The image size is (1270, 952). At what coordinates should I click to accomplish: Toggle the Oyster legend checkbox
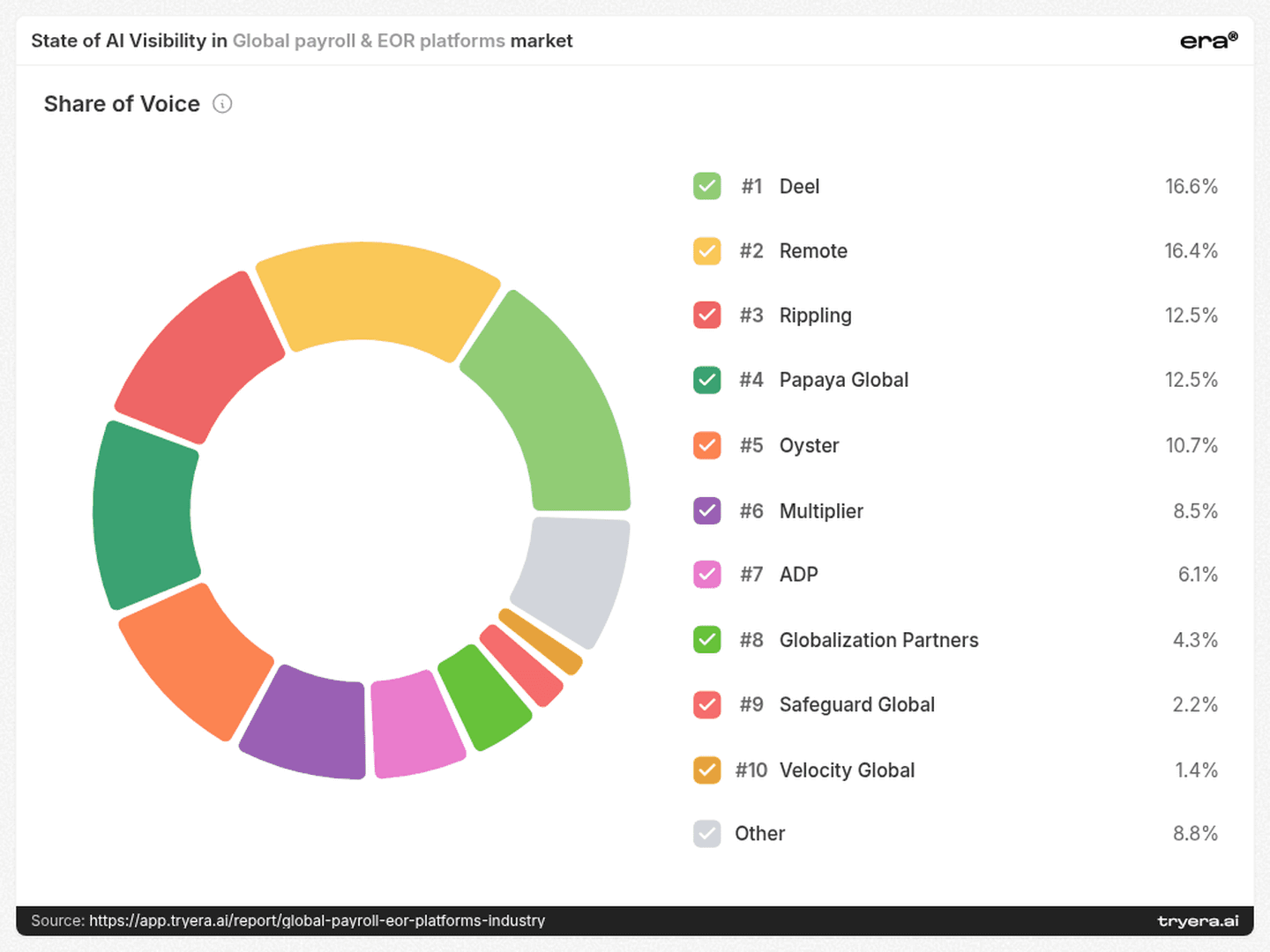pos(706,445)
